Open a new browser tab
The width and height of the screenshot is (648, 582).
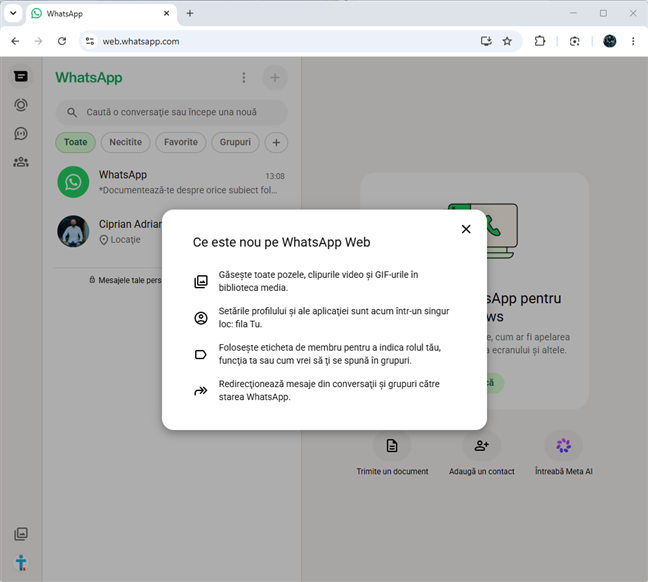pos(190,13)
